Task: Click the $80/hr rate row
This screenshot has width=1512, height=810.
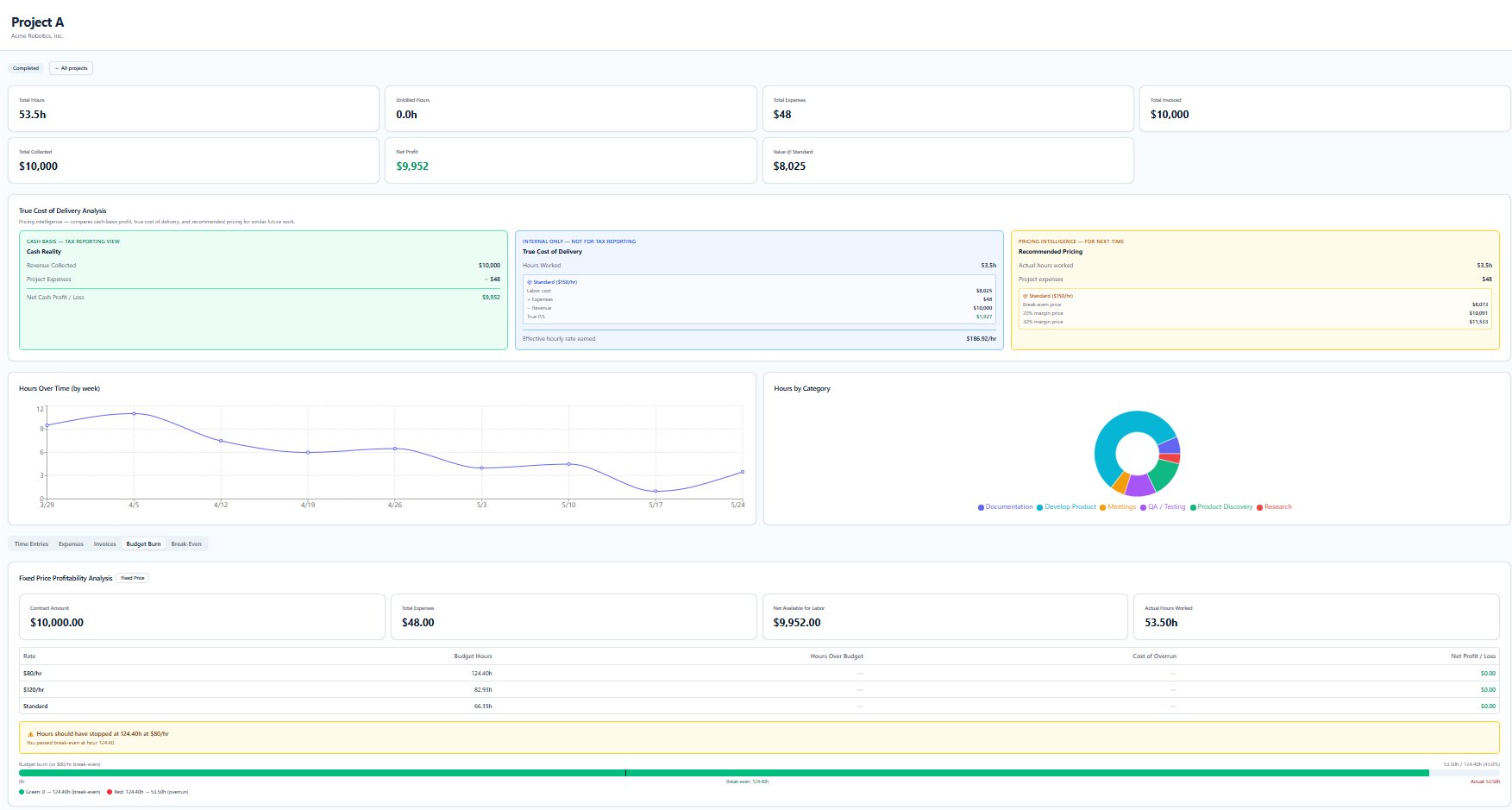Action: 759,673
